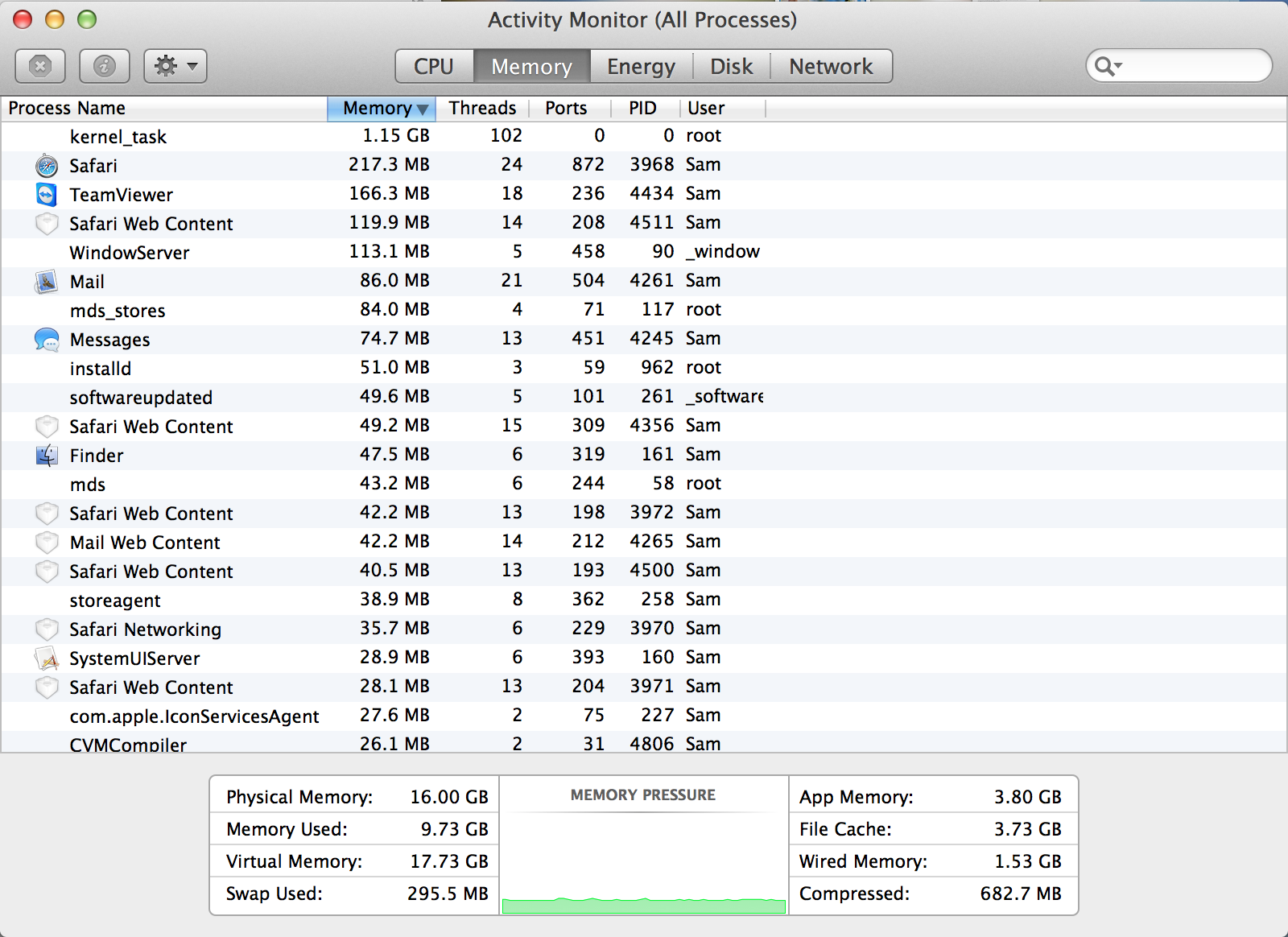Click the _window user cell
The height and width of the screenshot is (937, 1288).
(x=723, y=252)
